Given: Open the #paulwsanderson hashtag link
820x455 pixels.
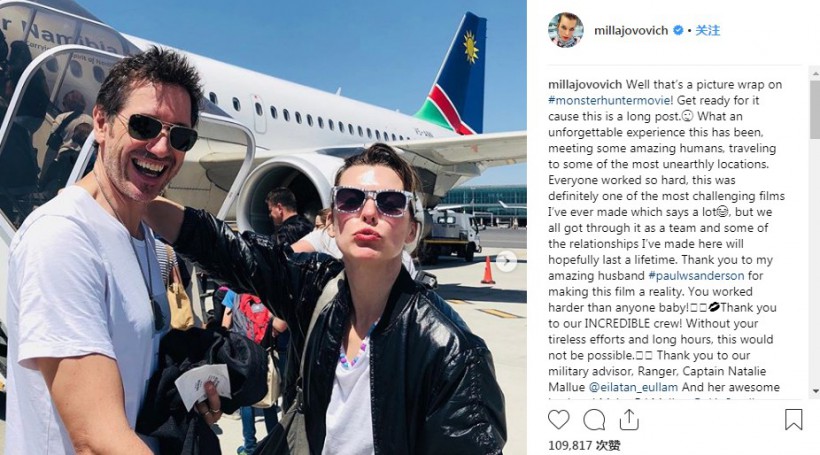Looking at the screenshot, I should 696,276.
